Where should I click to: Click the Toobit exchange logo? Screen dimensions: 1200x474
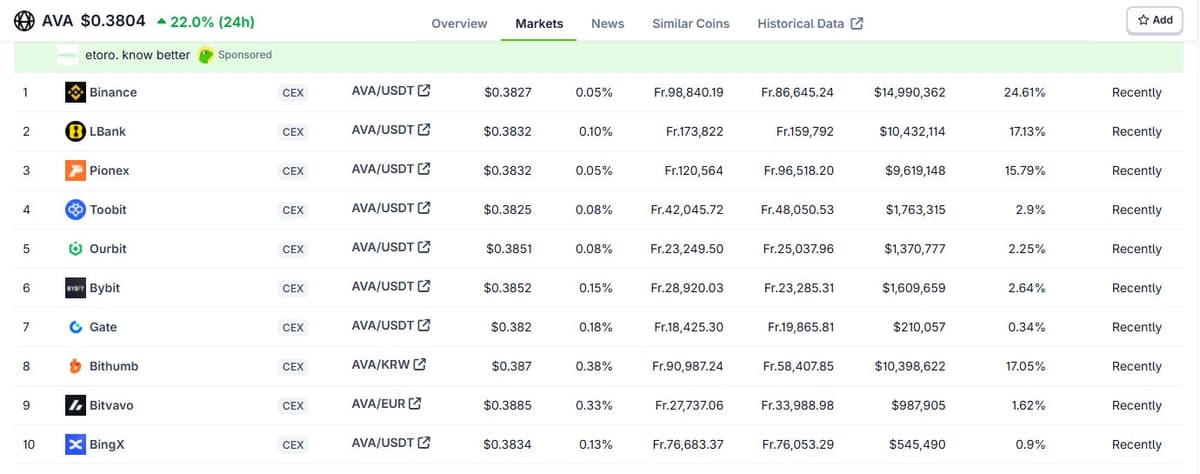75,209
